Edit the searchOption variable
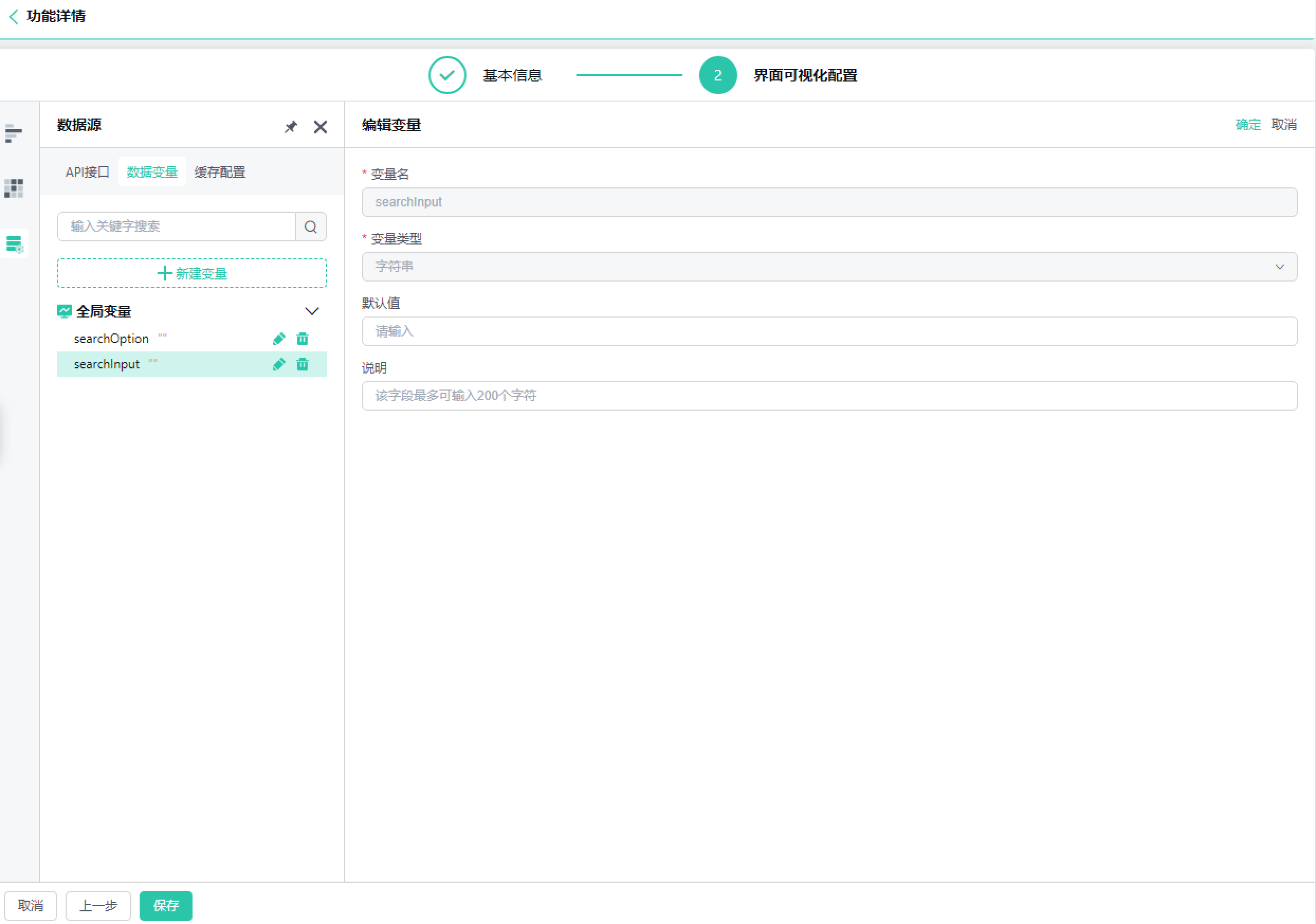This screenshot has height=924, width=1316. [x=279, y=339]
